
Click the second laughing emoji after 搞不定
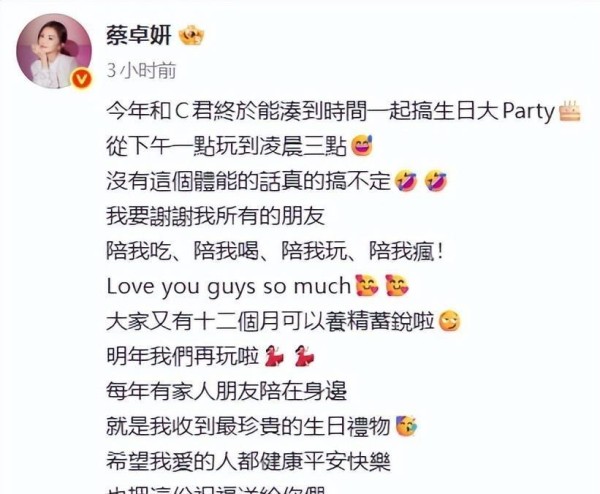point(435,181)
